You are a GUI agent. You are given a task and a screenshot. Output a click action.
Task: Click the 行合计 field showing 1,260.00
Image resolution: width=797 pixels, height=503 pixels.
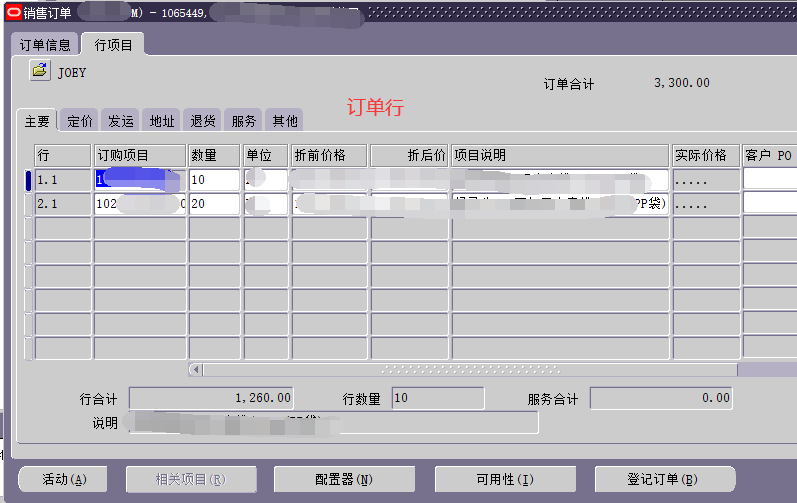212,398
